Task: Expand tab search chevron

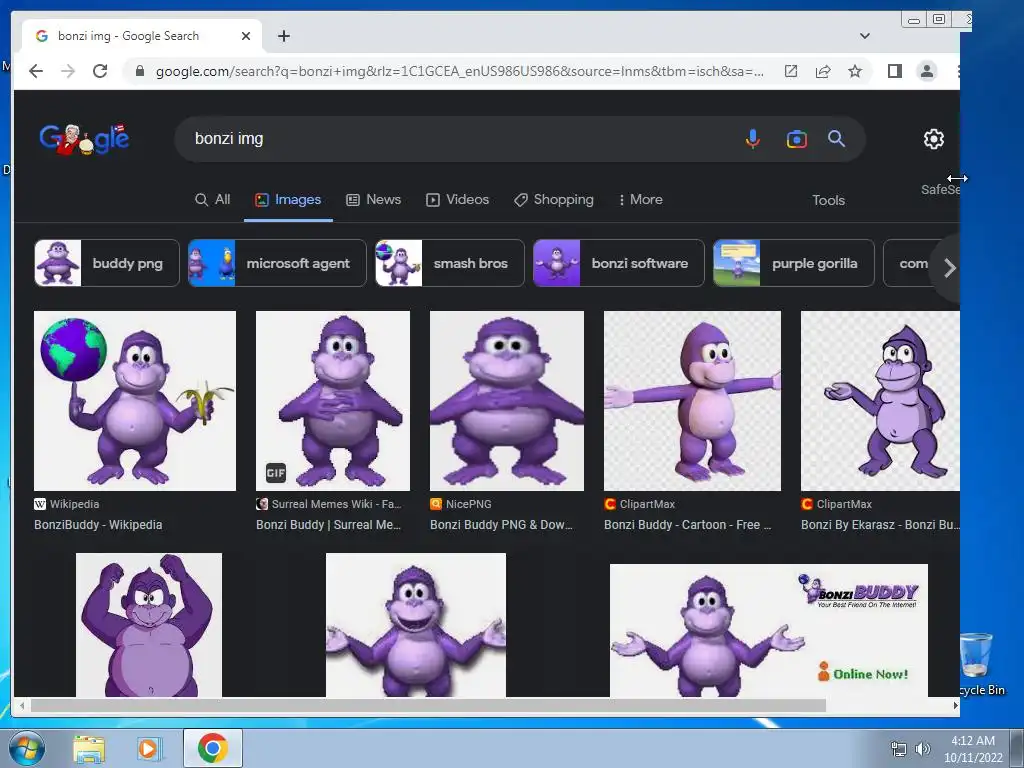Action: 865,36
